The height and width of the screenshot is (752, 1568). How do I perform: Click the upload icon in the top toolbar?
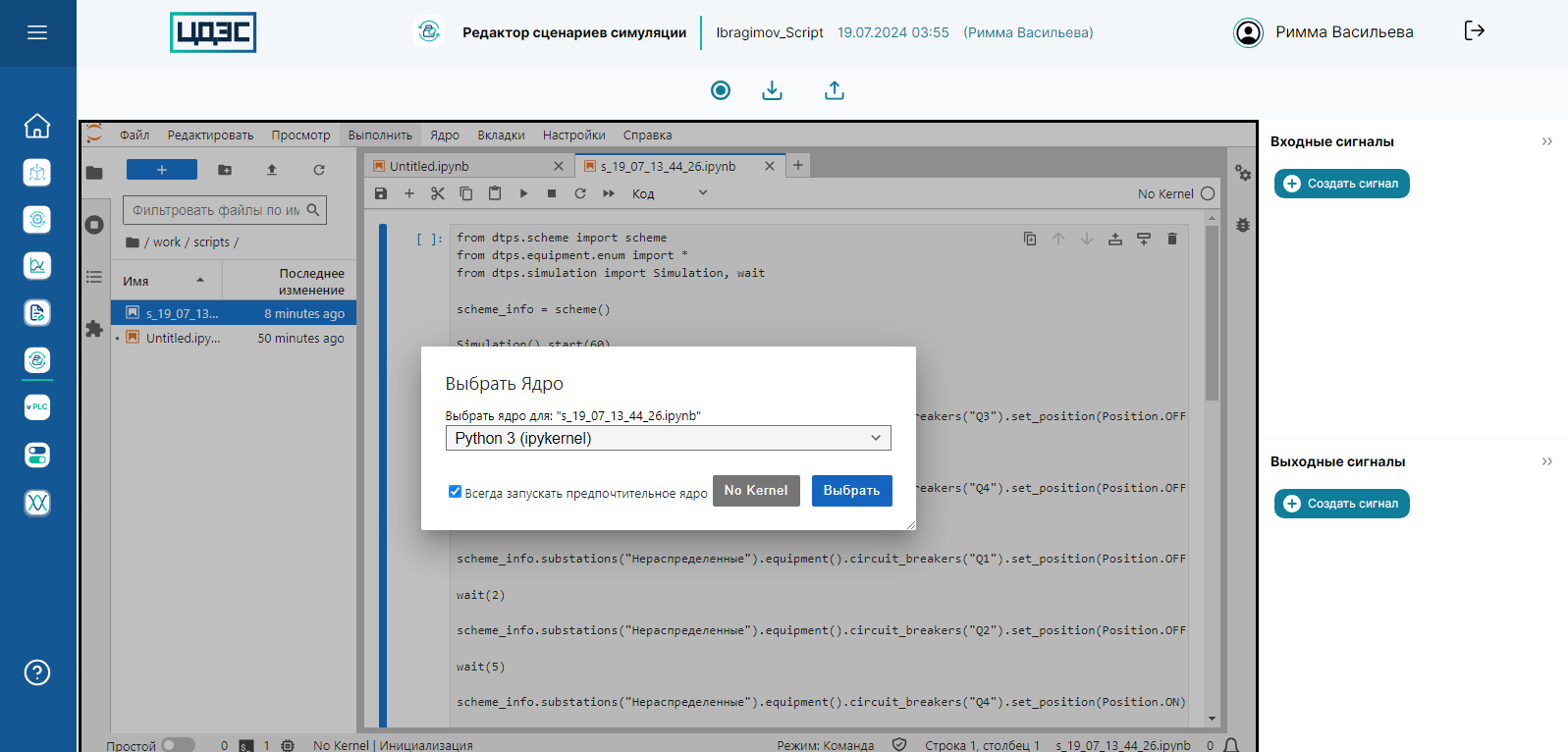pyautogui.click(x=834, y=90)
